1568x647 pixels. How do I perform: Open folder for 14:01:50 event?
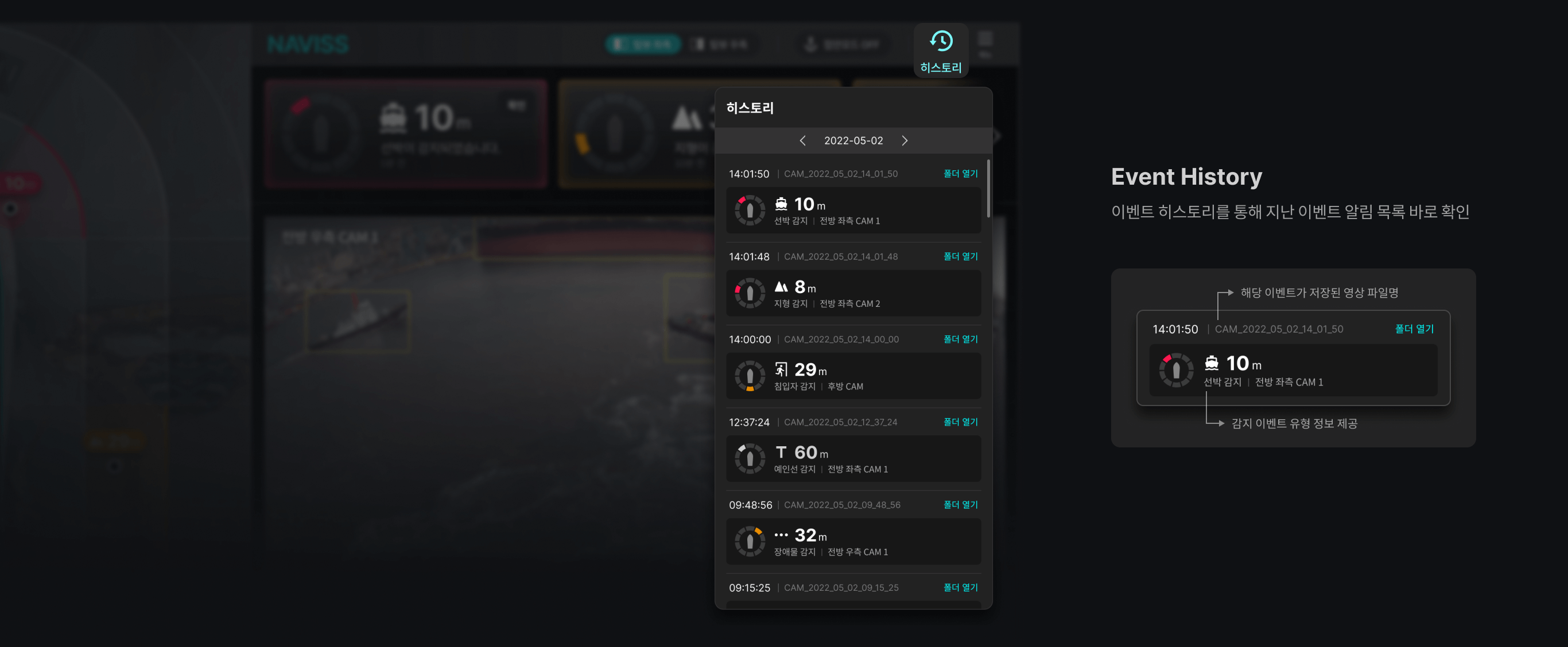point(961,174)
